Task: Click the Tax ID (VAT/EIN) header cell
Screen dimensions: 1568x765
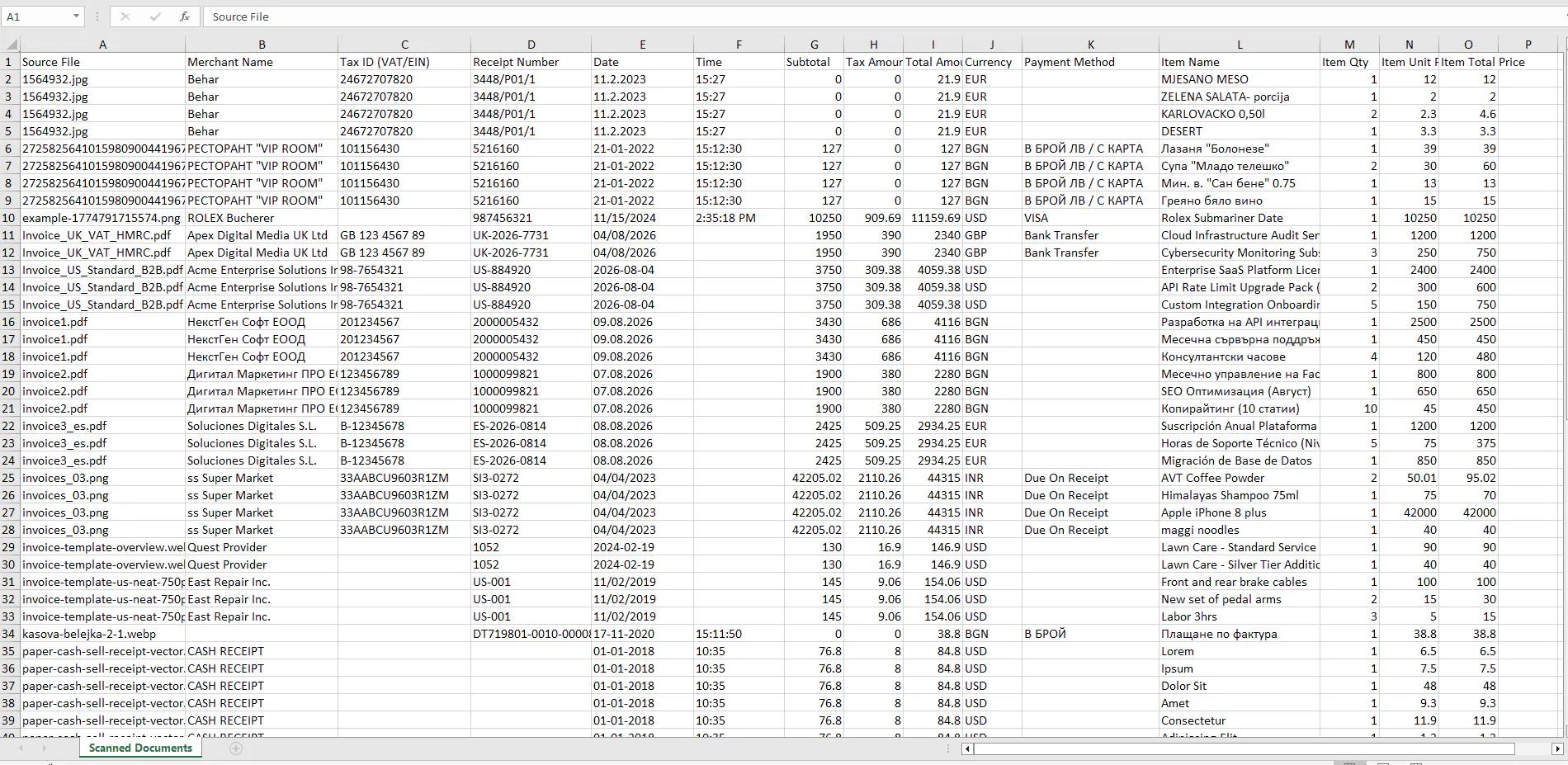Action: pos(404,62)
